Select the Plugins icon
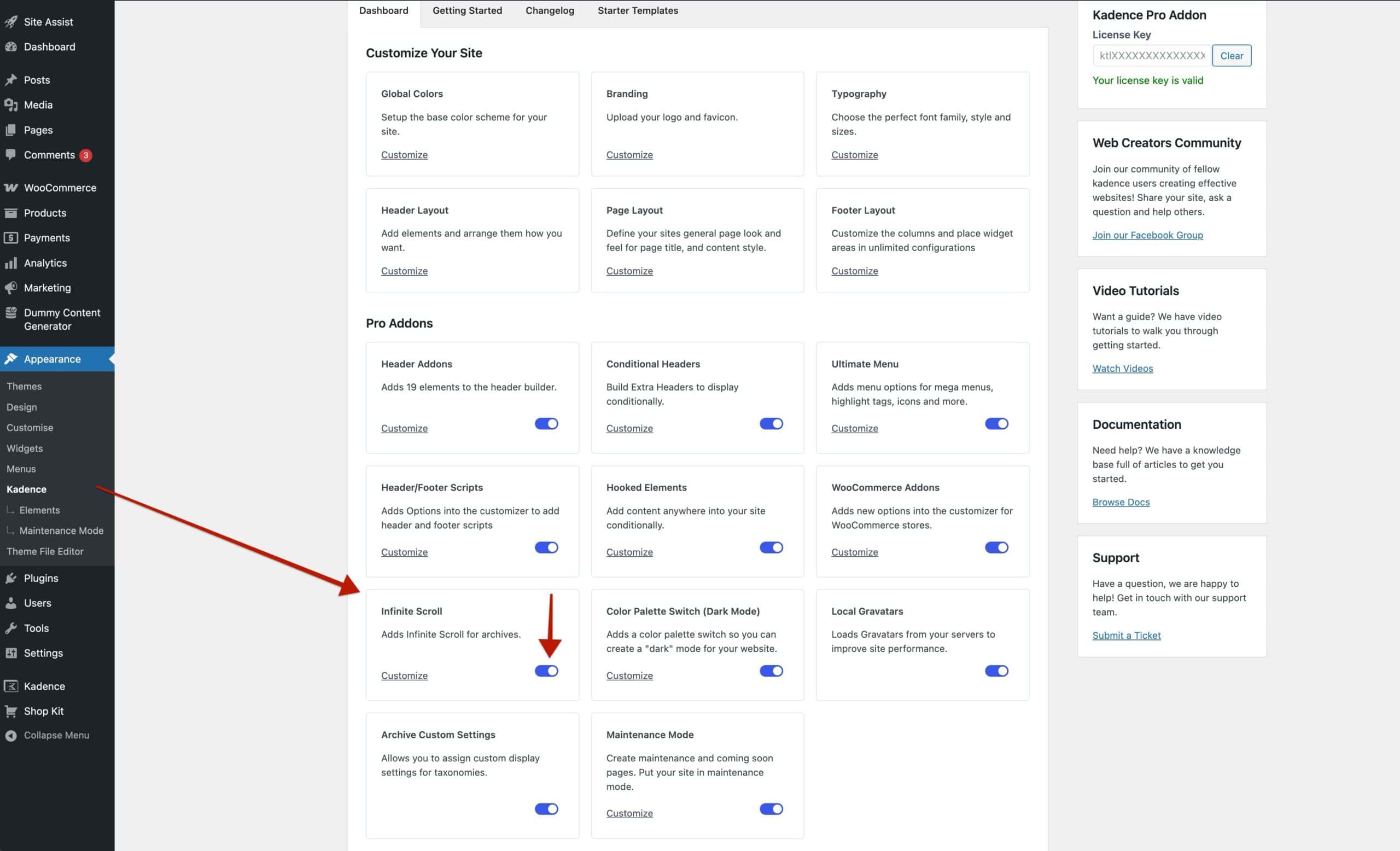The image size is (1400, 851). point(11,578)
